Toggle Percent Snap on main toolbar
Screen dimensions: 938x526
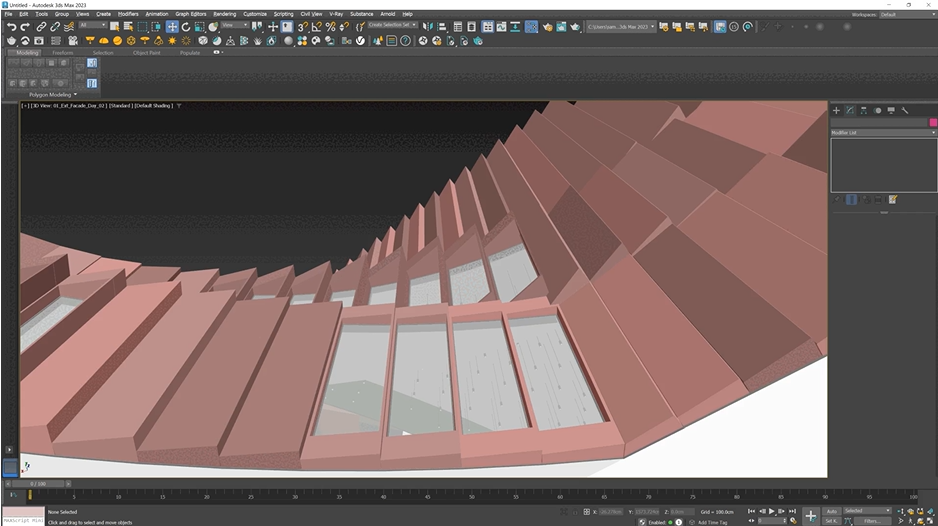point(331,27)
